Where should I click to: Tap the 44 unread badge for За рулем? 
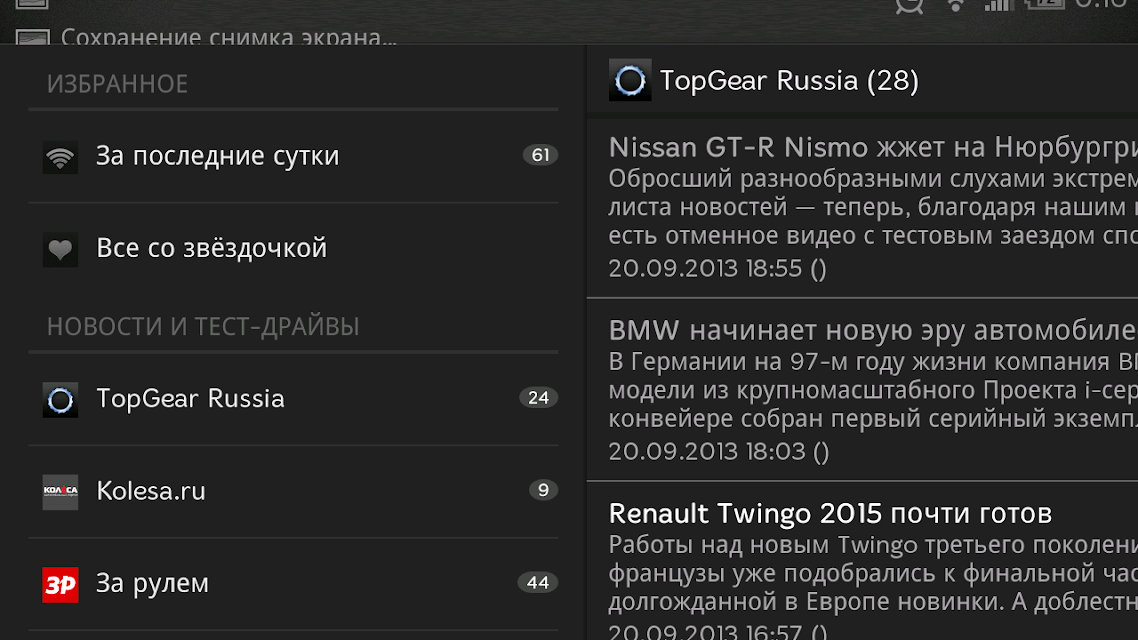coord(538,583)
